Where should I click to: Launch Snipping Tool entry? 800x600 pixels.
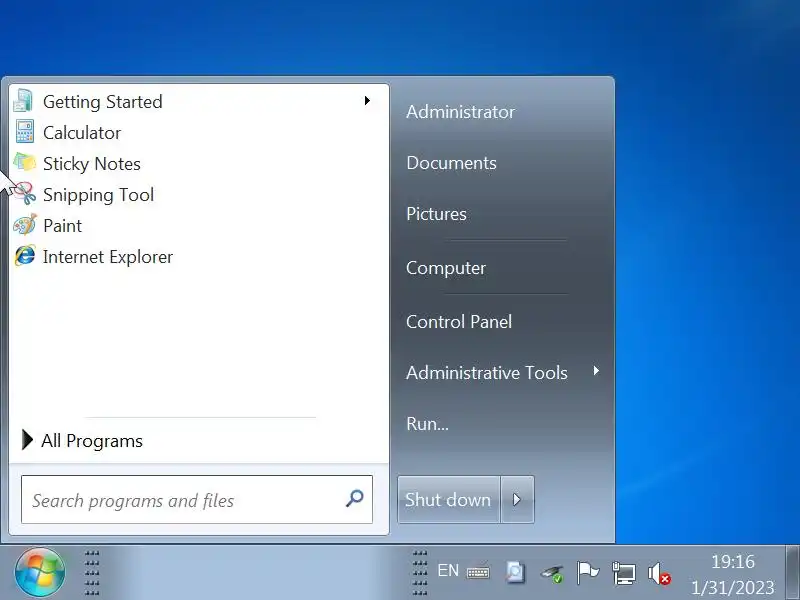tap(199, 194)
